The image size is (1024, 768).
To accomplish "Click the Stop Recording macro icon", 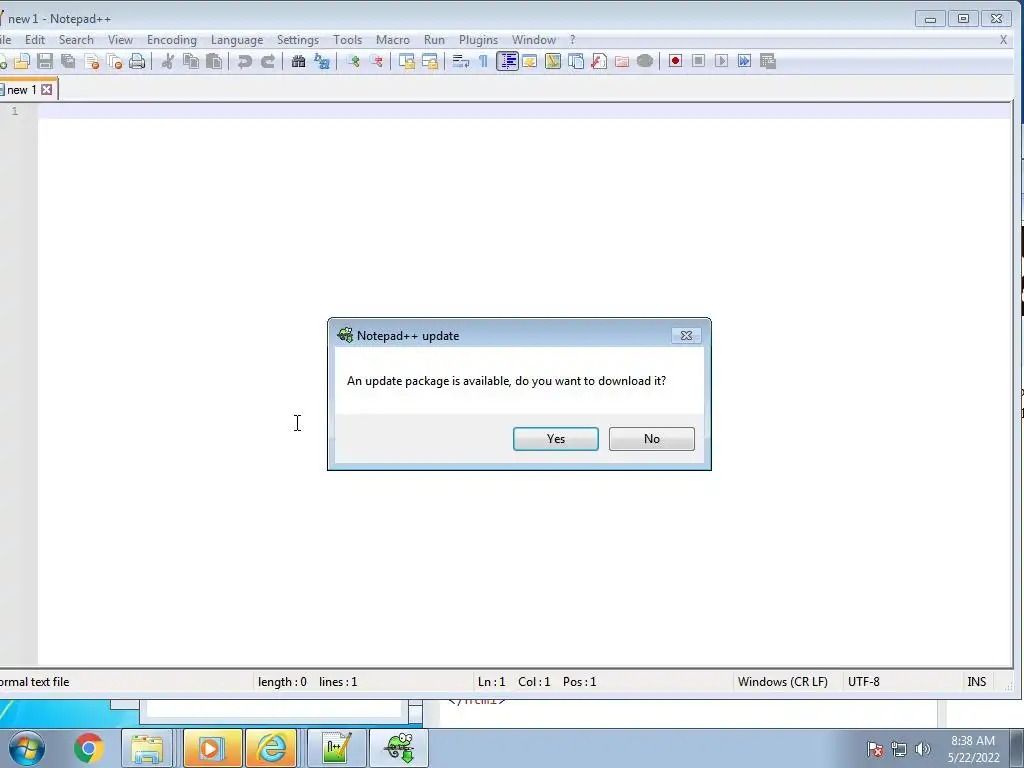I will 698,61.
